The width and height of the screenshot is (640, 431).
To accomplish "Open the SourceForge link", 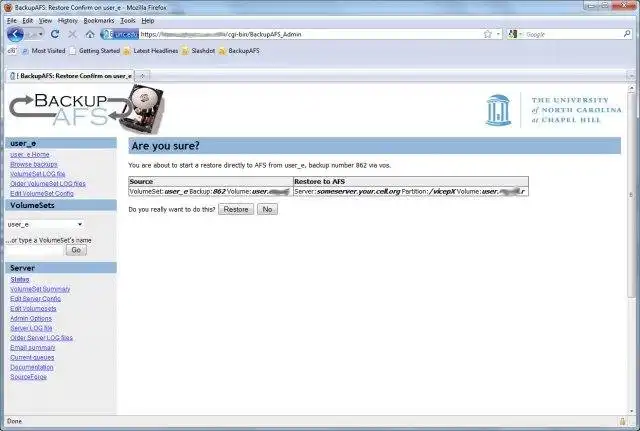I will pyautogui.click(x=29, y=377).
